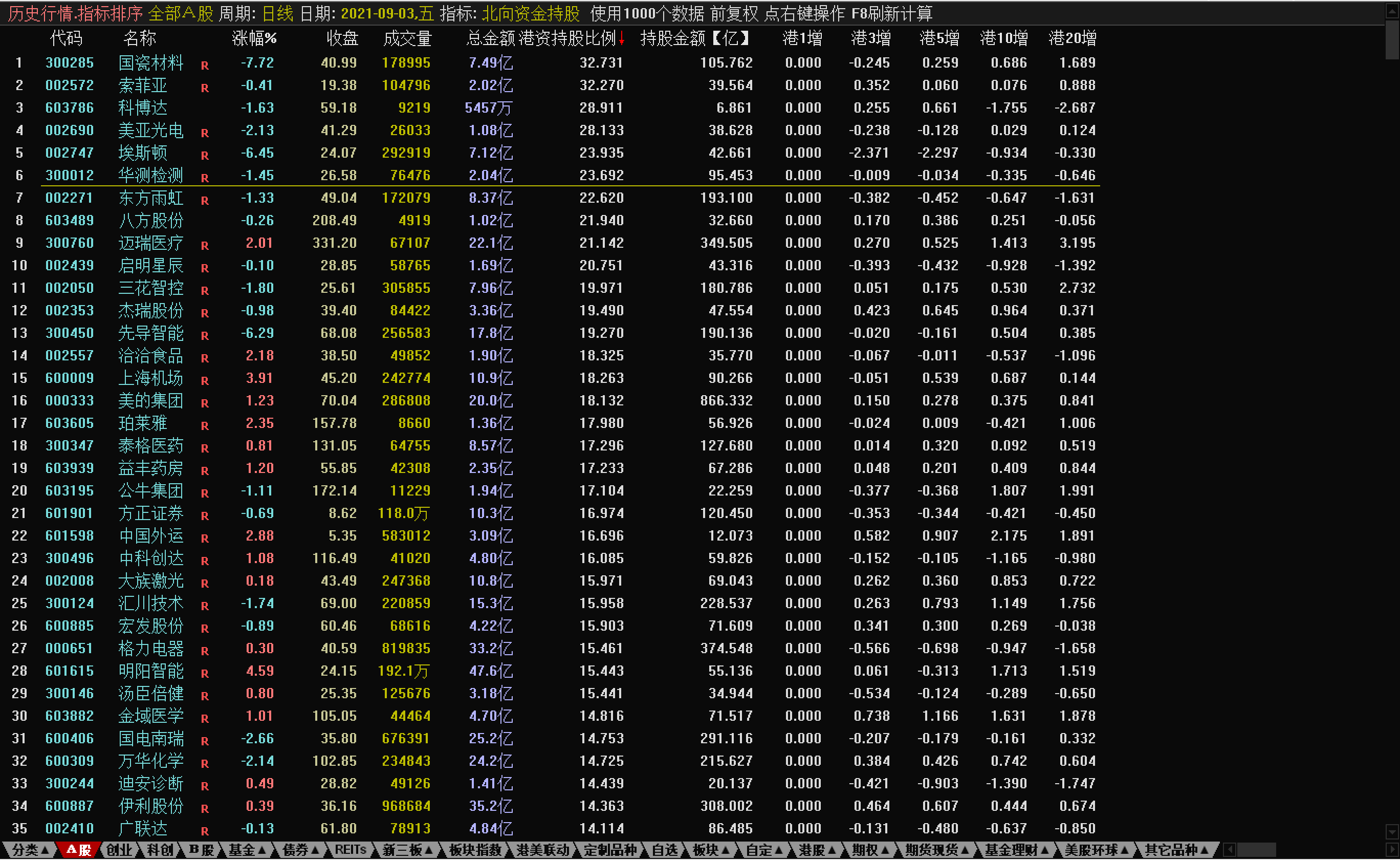Click the R marker on 索菲亚 row
The height and width of the screenshot is (861, 1400).
205,88
